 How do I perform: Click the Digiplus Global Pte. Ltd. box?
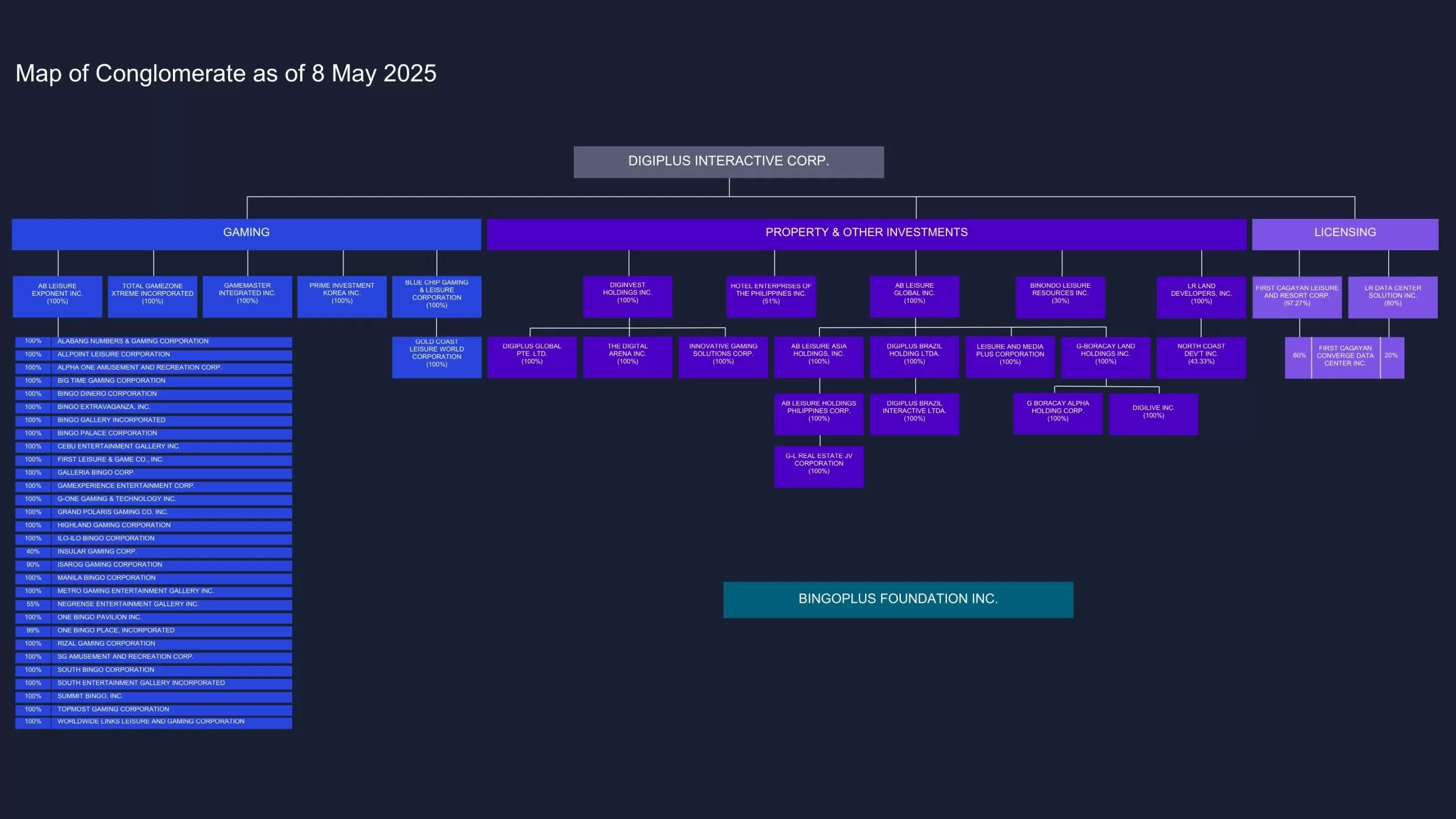tap(532, 357)
